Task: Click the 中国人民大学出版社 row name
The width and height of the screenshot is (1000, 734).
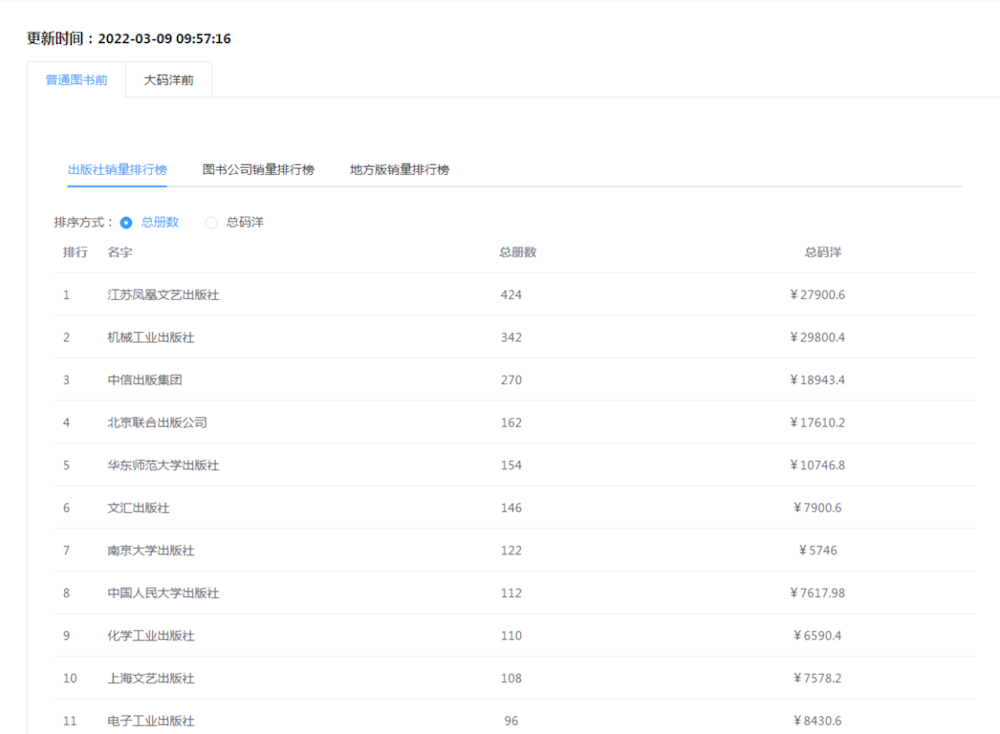Action: coord(163,593)
